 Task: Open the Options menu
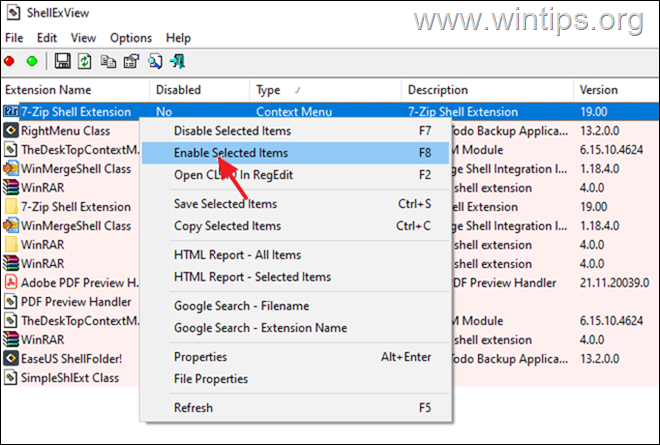(131, 38)
